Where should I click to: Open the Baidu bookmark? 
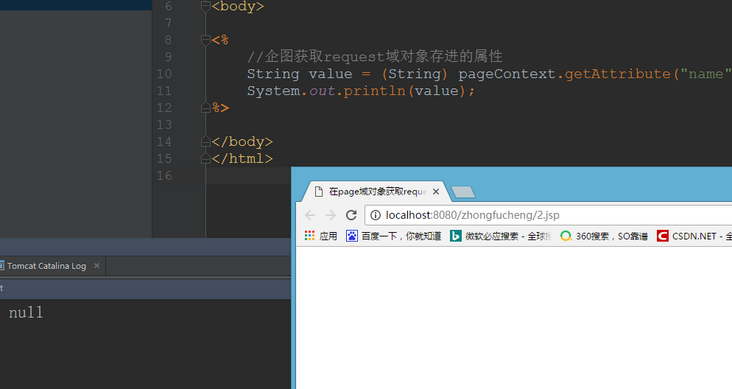[x=394, y=236]
